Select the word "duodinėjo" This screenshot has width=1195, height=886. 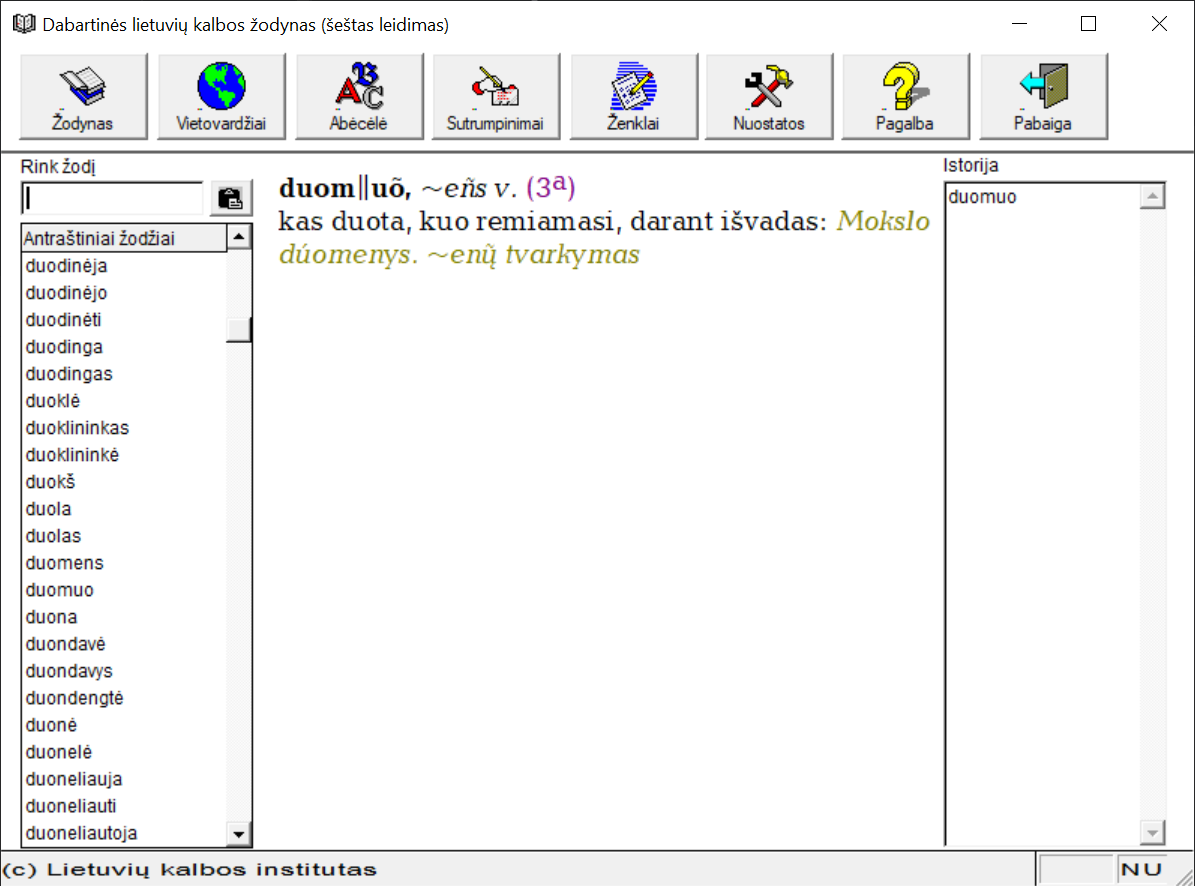[66, 293]
